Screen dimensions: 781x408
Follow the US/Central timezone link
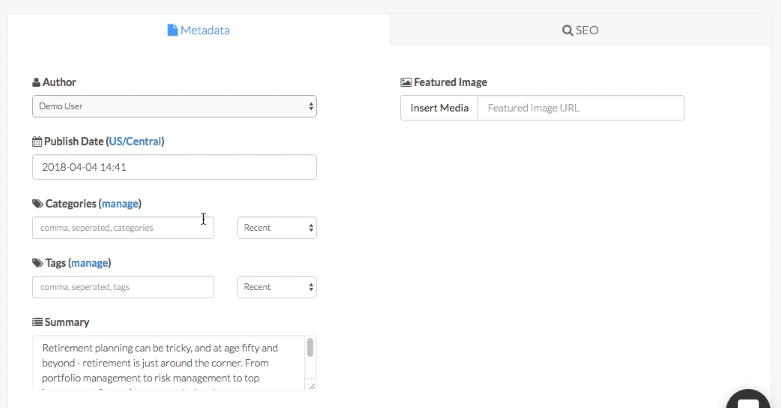tap(135, 141)
